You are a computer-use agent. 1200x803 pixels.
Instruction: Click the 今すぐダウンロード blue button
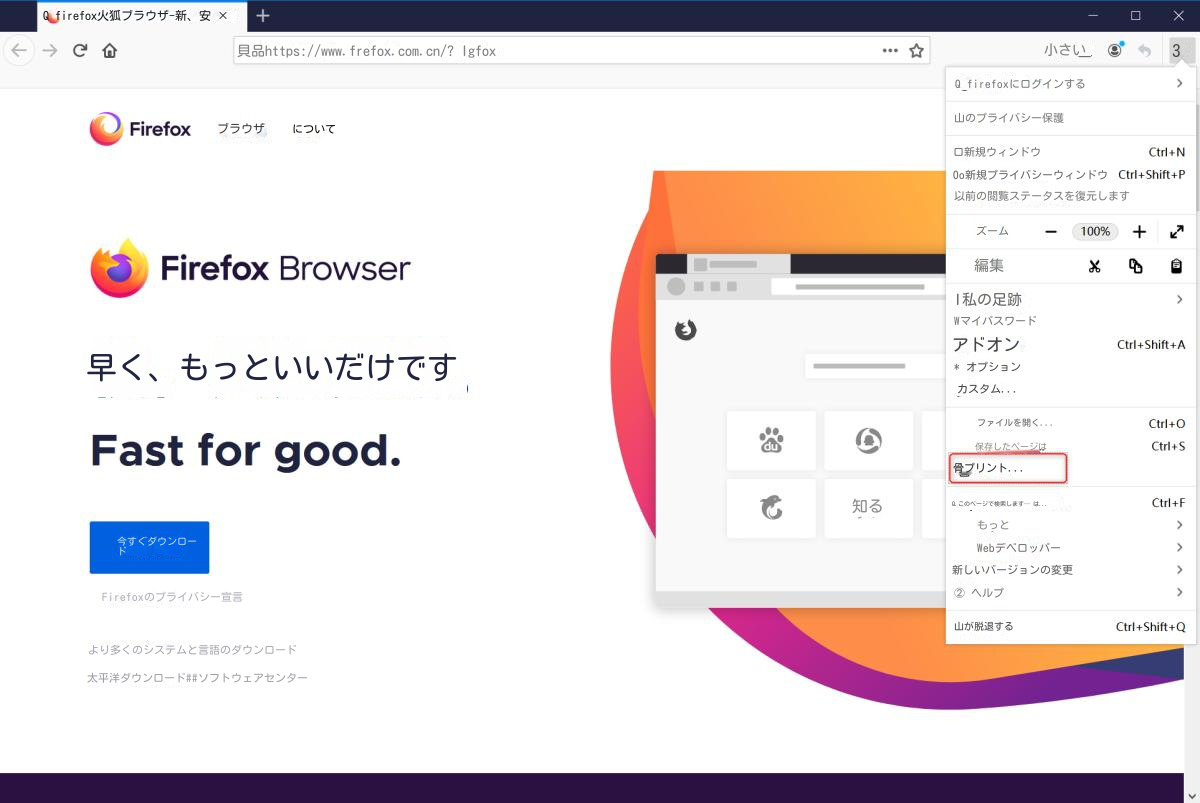[x=149, y=547]
